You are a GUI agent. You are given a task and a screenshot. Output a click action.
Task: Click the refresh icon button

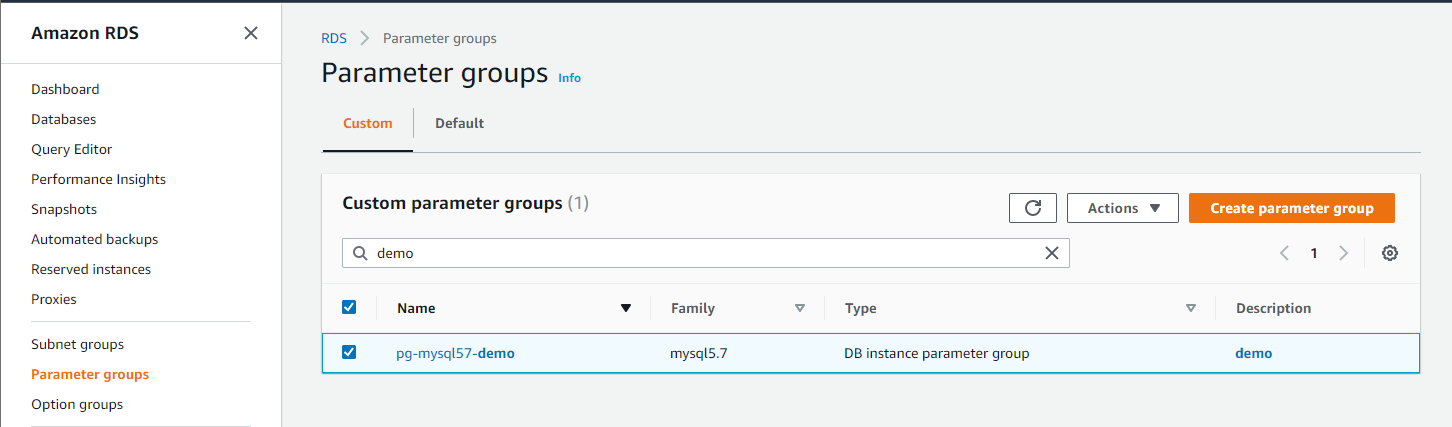[x=1033, y=208]
